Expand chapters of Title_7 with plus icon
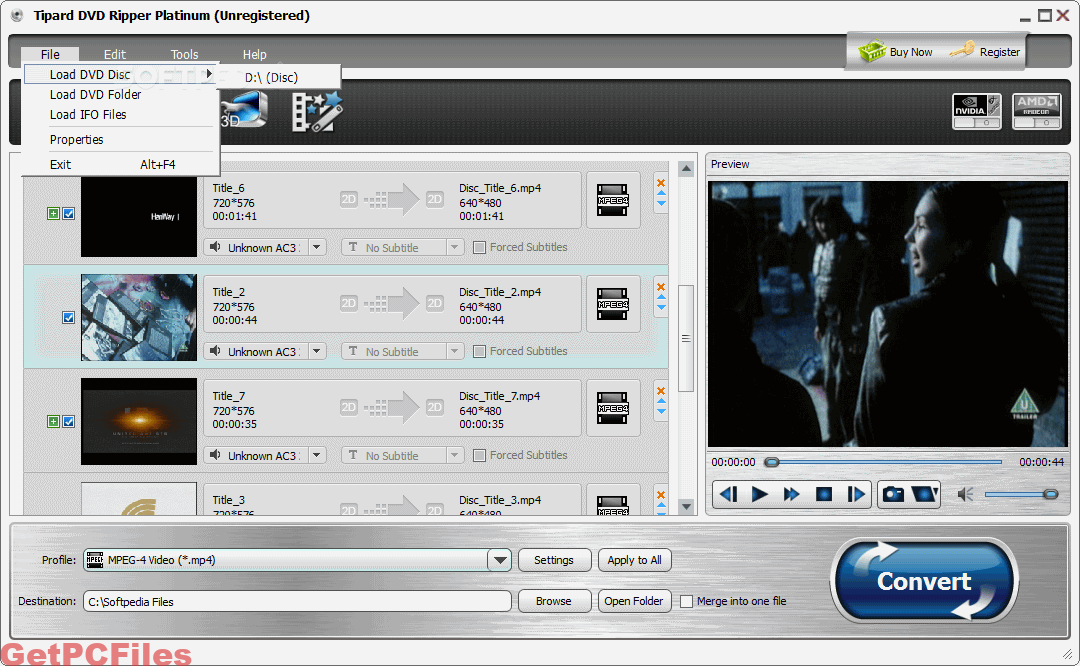The image size is (1080, 666). [x=53, y=422]
